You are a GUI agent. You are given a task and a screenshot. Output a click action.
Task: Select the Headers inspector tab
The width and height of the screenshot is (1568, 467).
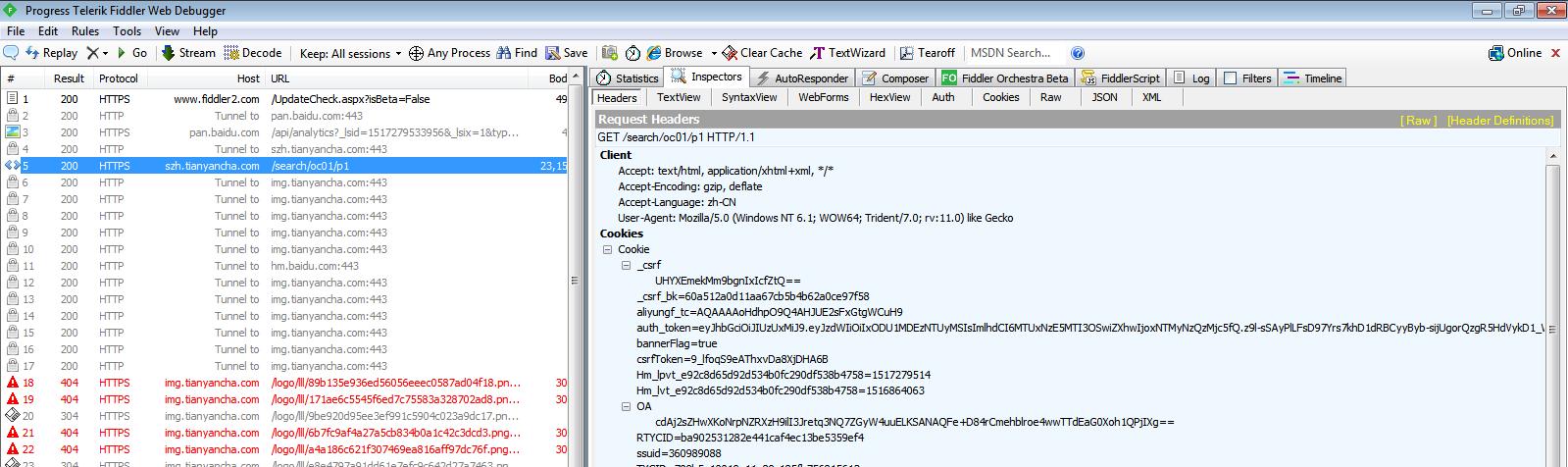pos(617,98)
